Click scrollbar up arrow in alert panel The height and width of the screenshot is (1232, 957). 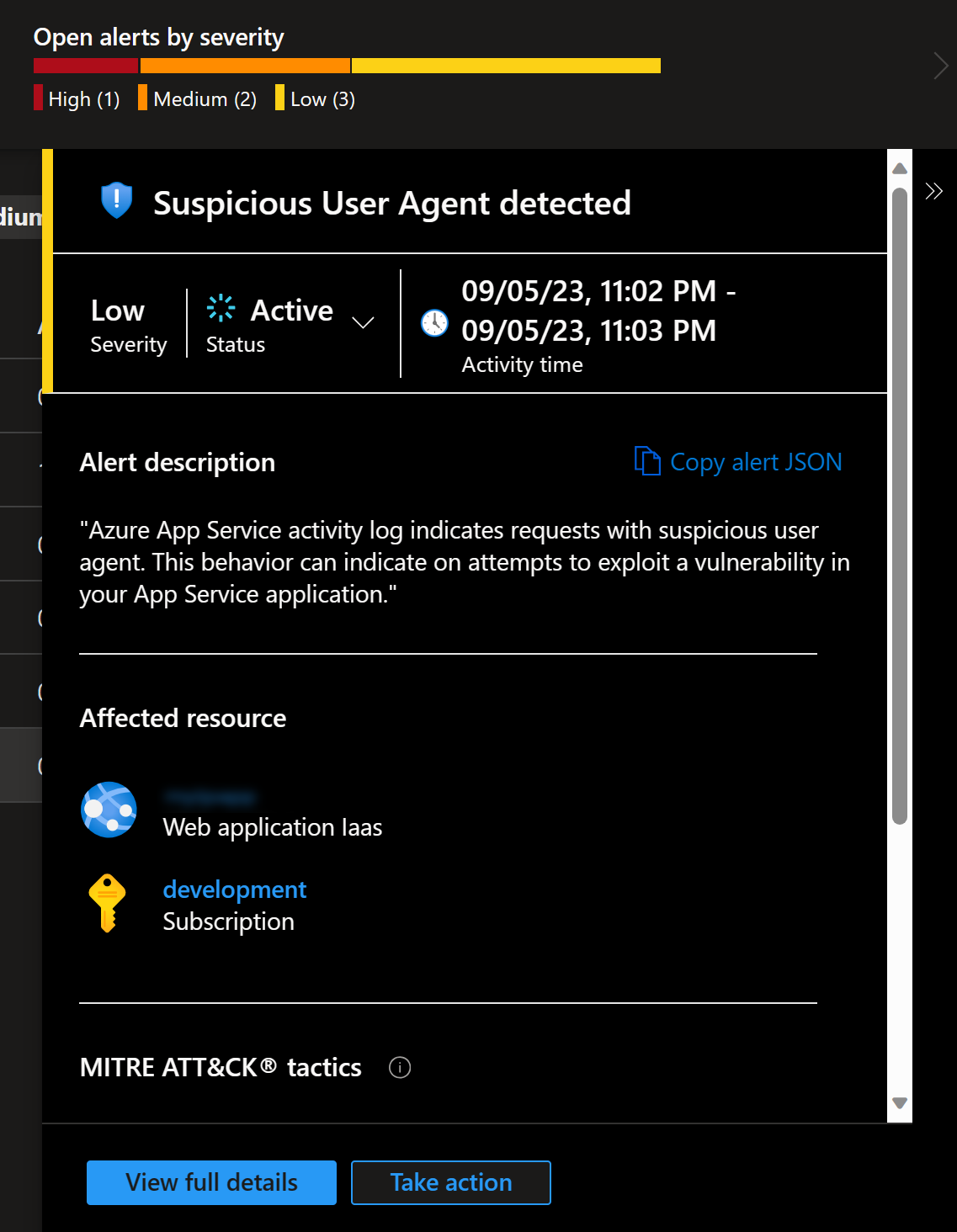(x=900, y=168)
